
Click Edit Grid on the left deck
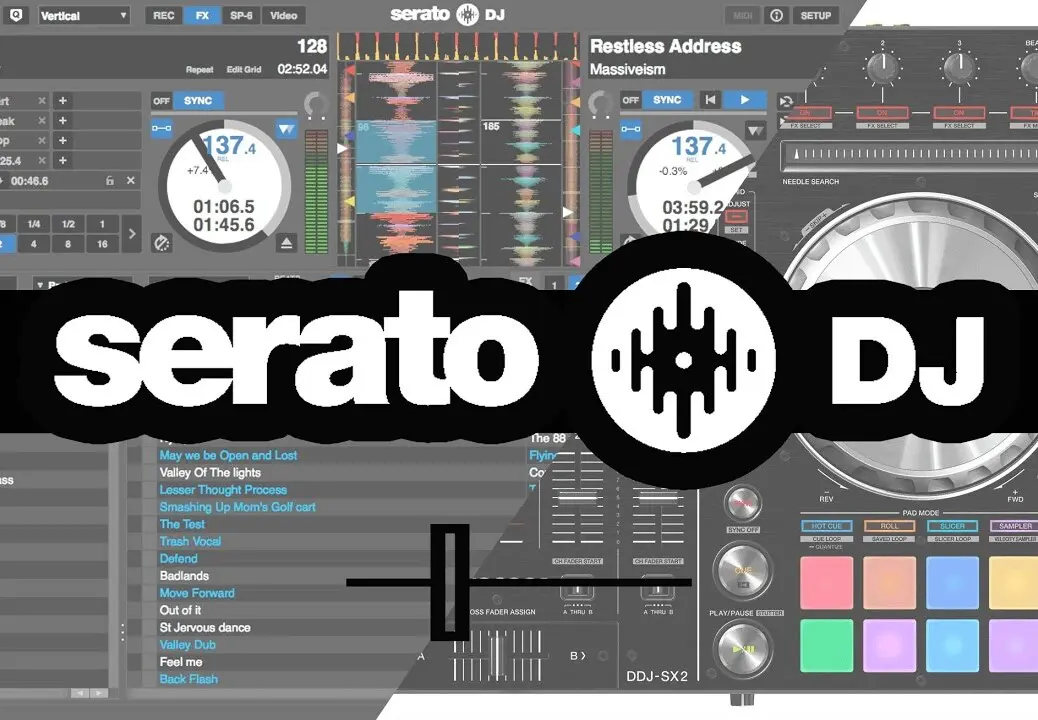point(244,69)
